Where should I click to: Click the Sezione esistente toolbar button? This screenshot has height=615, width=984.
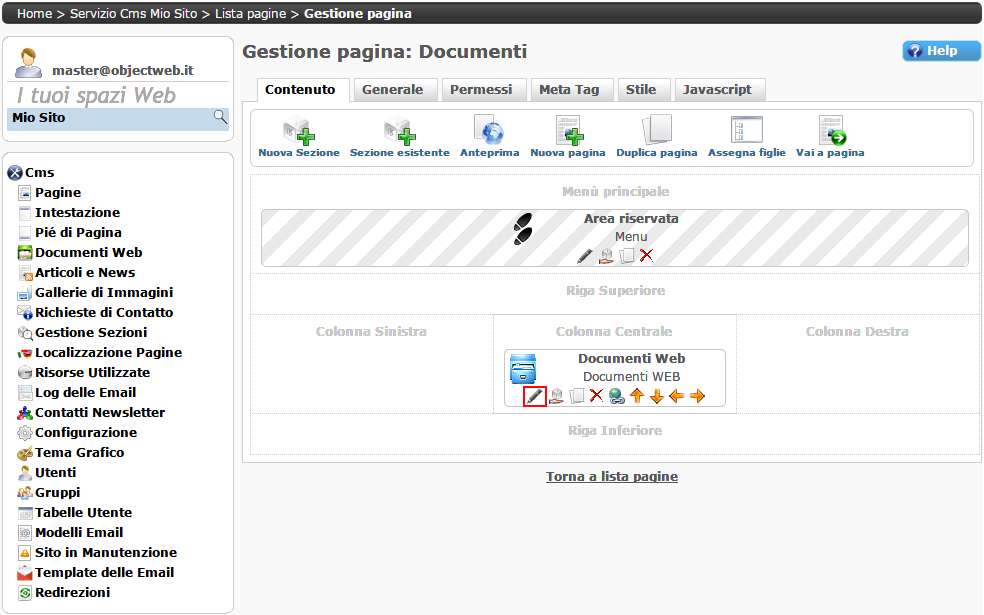(x=399, y=131)
